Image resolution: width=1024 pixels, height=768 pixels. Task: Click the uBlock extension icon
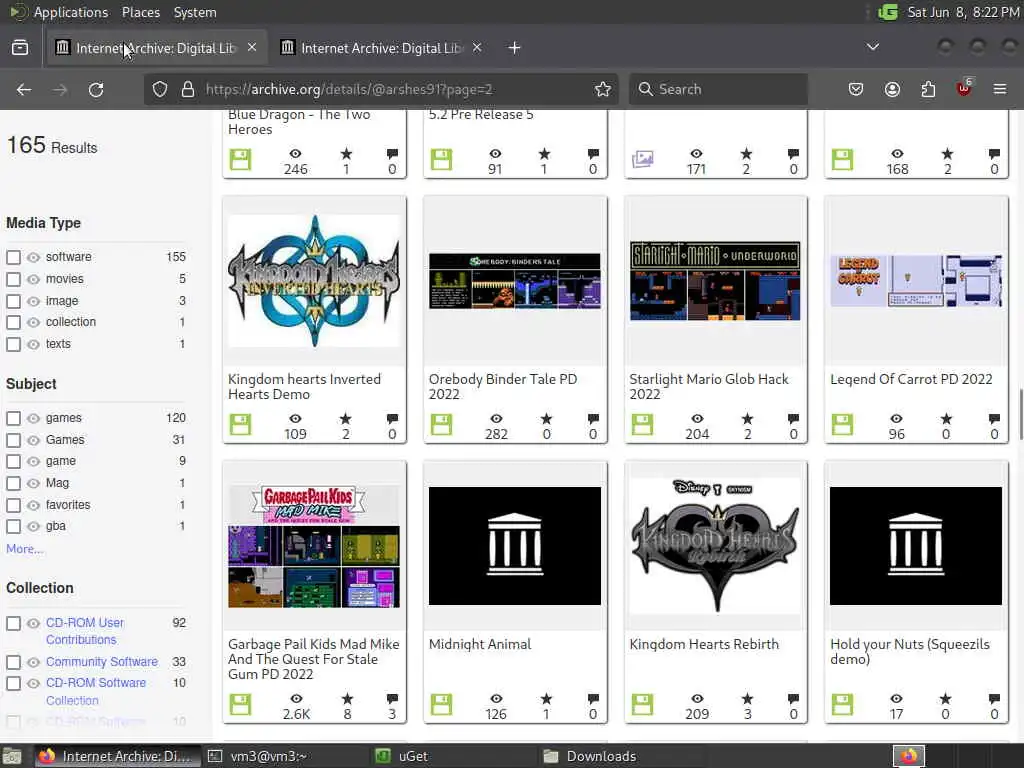click(x=964, y=88)
